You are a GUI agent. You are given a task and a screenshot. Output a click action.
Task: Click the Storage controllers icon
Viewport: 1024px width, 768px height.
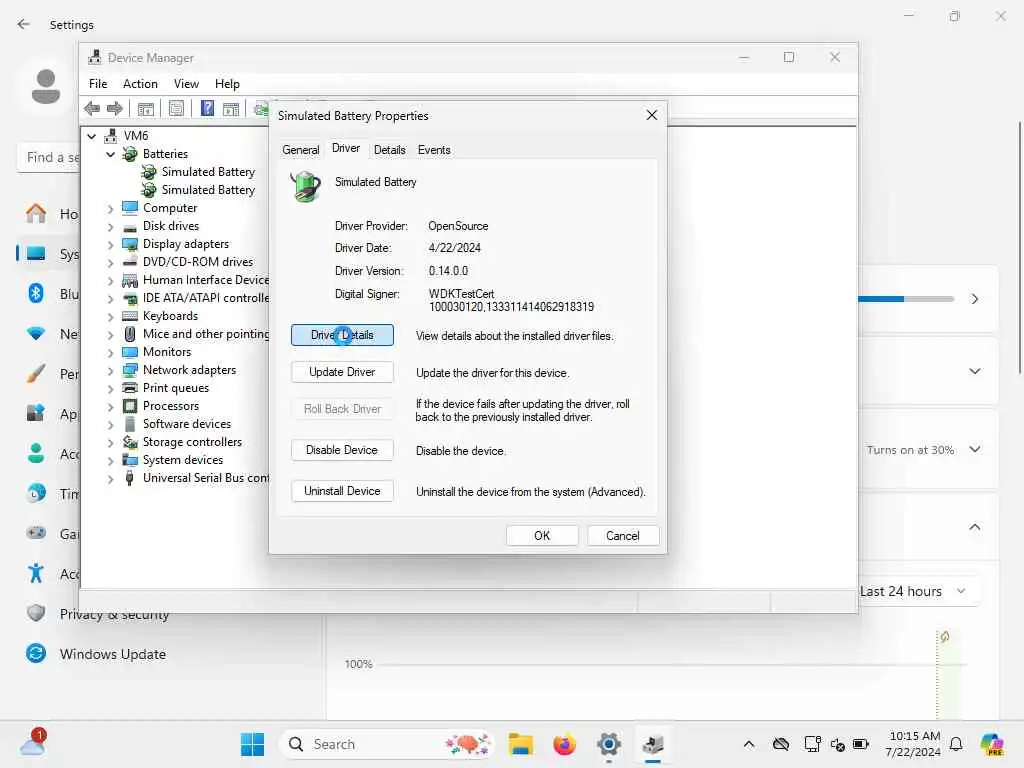point(130,442)
